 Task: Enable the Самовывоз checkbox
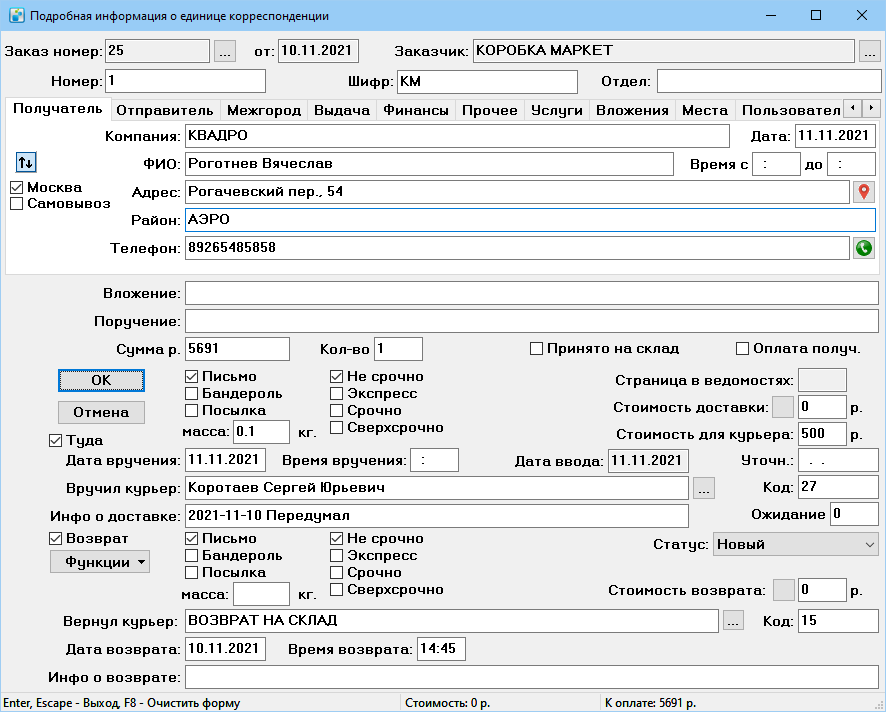[x=16, y=203]
